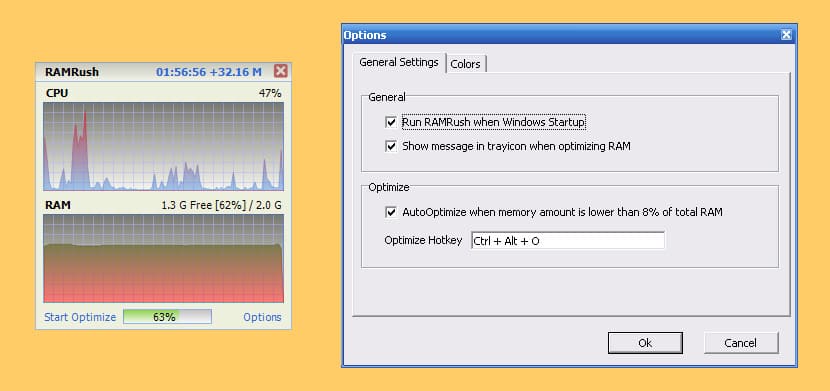
Task: Click the Start Optimize link
Action: coord(80,317)
